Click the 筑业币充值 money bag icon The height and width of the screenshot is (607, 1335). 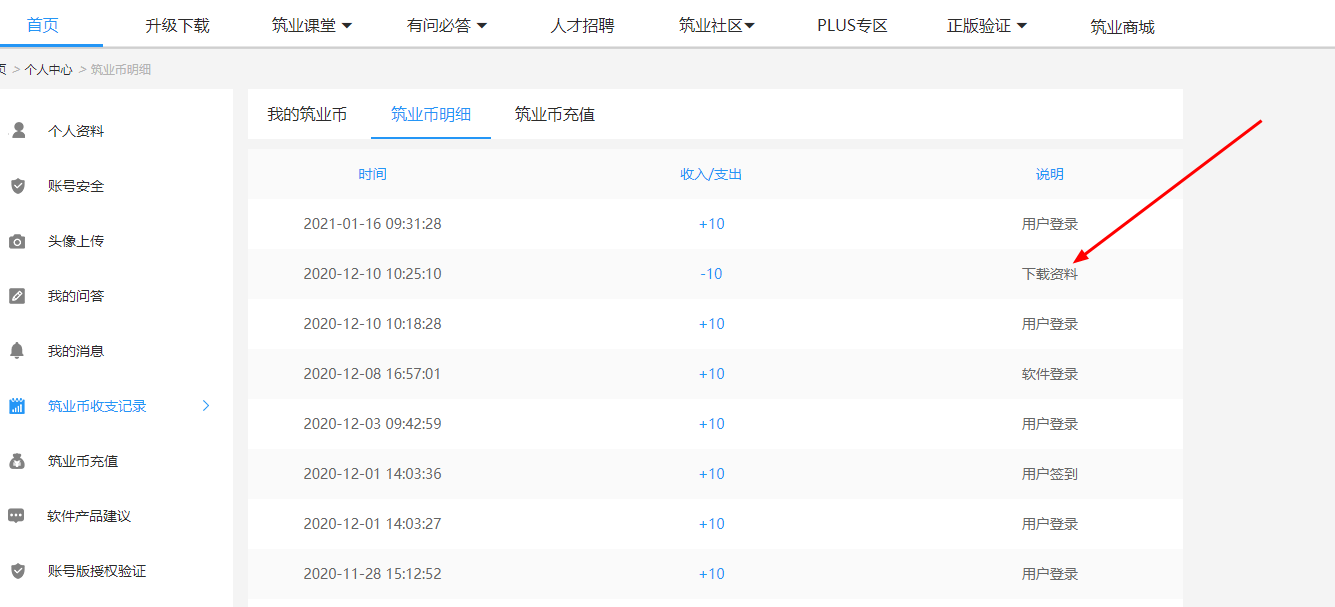(17, 461)
